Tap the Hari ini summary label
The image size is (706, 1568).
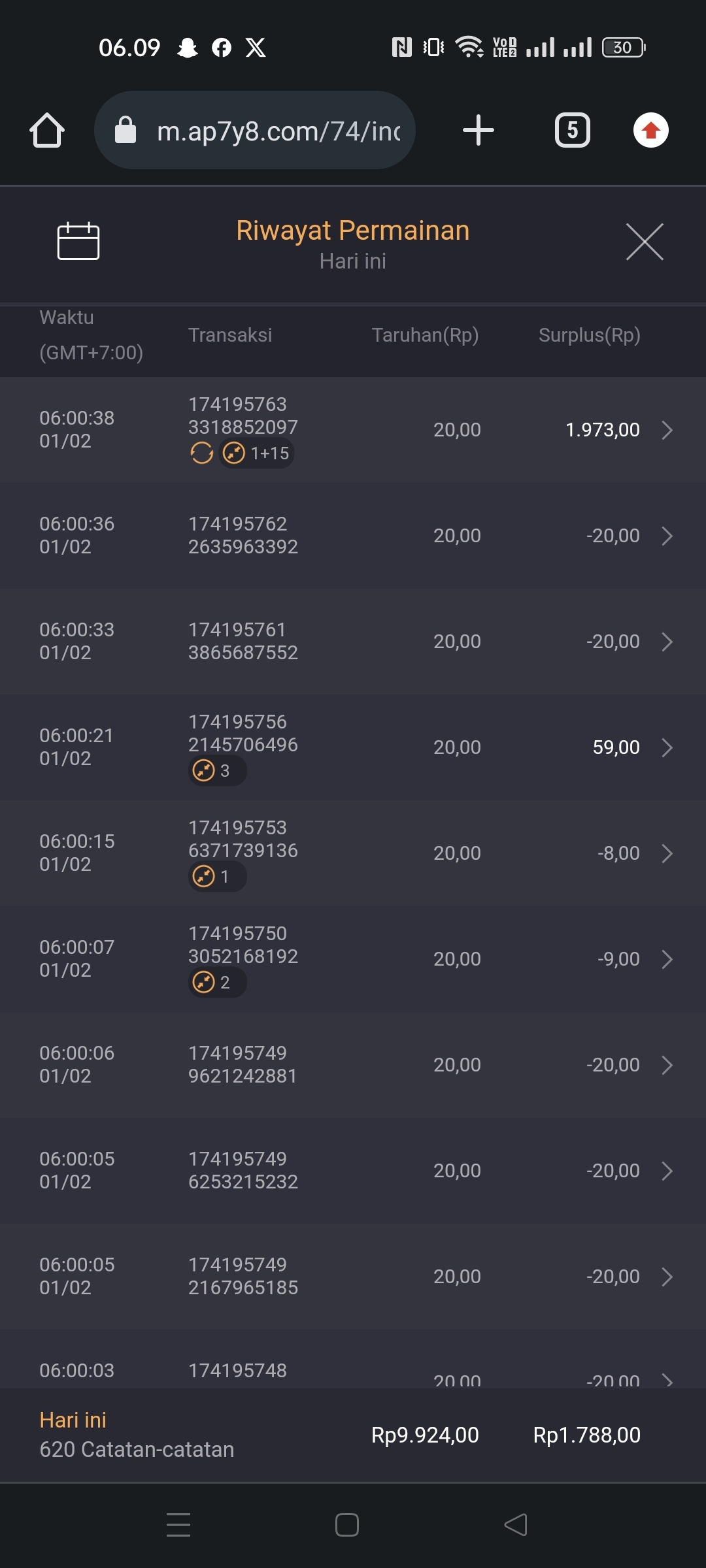coord(73,1420)
